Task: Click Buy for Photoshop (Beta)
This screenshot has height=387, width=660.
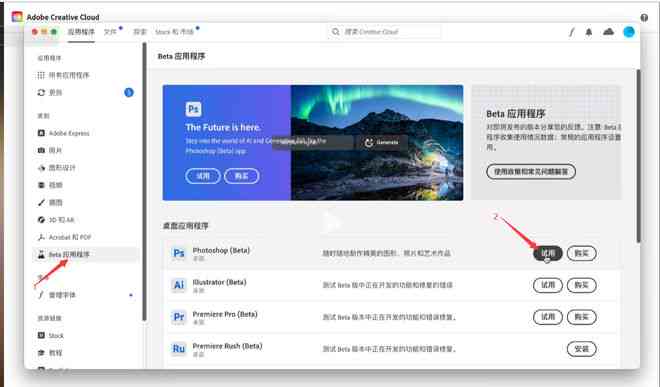Action: 581,253
